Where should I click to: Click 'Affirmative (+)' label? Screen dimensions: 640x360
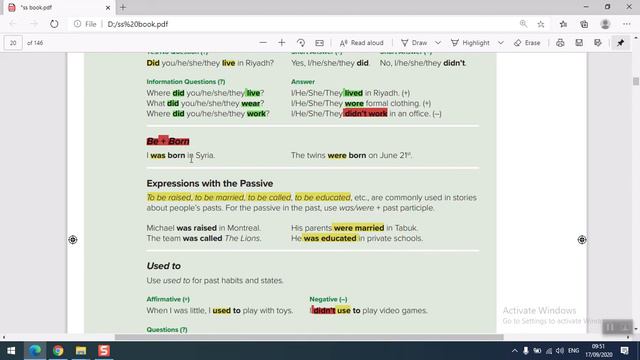click(x=168, y=299)
